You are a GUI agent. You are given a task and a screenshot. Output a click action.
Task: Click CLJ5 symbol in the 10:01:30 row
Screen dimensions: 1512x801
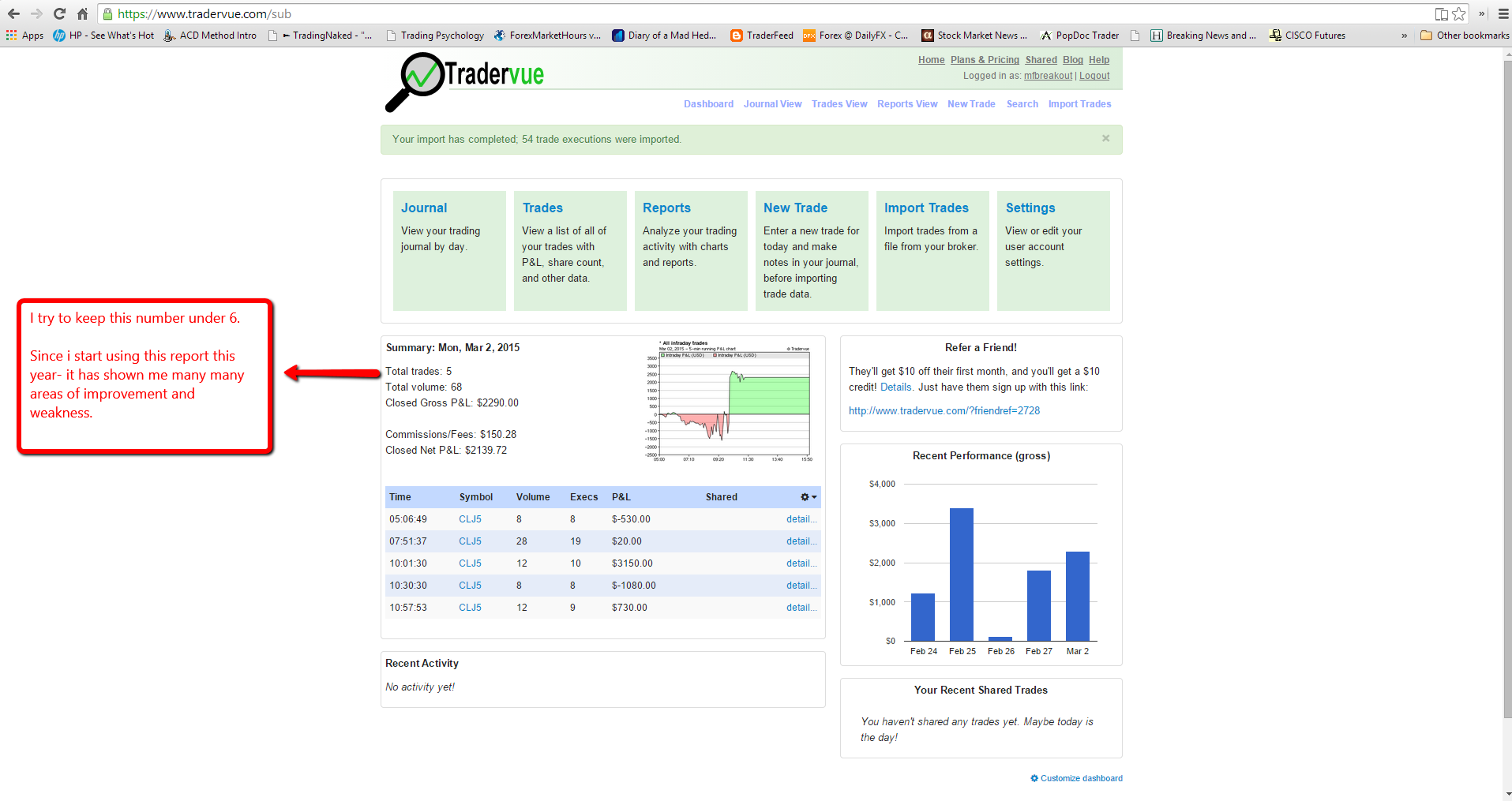(x=471, y=563)
